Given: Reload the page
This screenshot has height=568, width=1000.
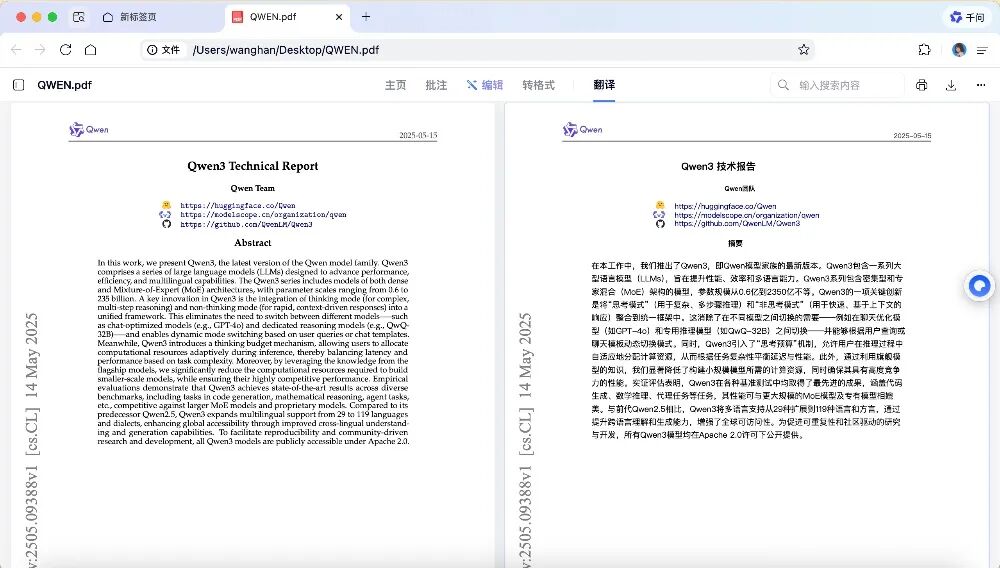Looking at the screenshot, I should 65,50.
